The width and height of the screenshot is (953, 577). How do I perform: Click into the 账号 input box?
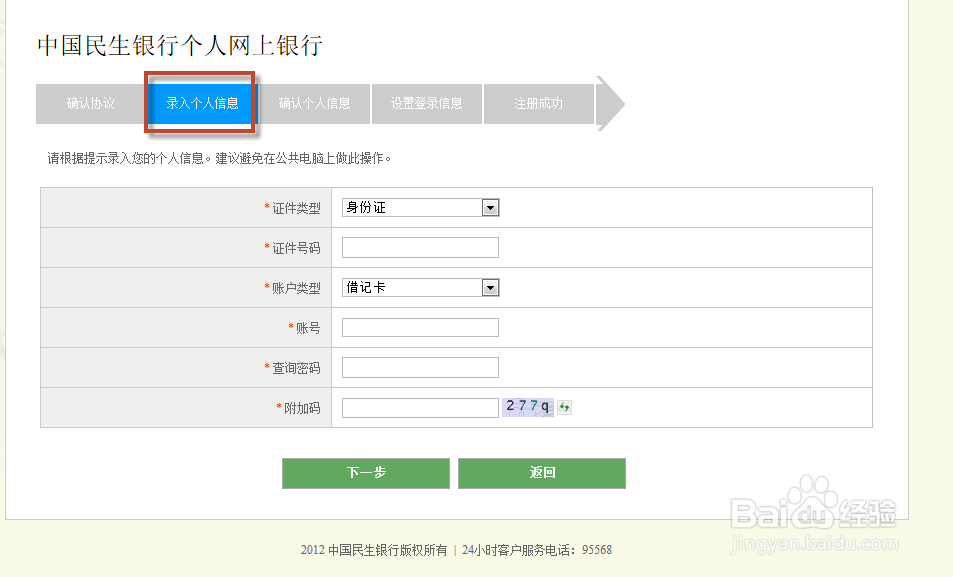(x=420, y=328)
